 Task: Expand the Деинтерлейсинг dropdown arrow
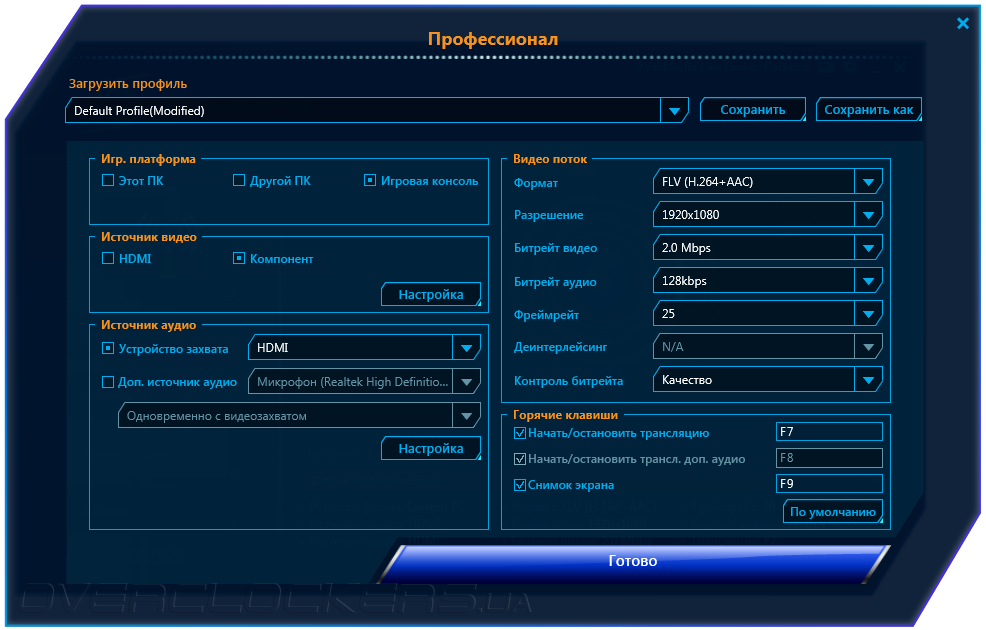click(868, 346)
